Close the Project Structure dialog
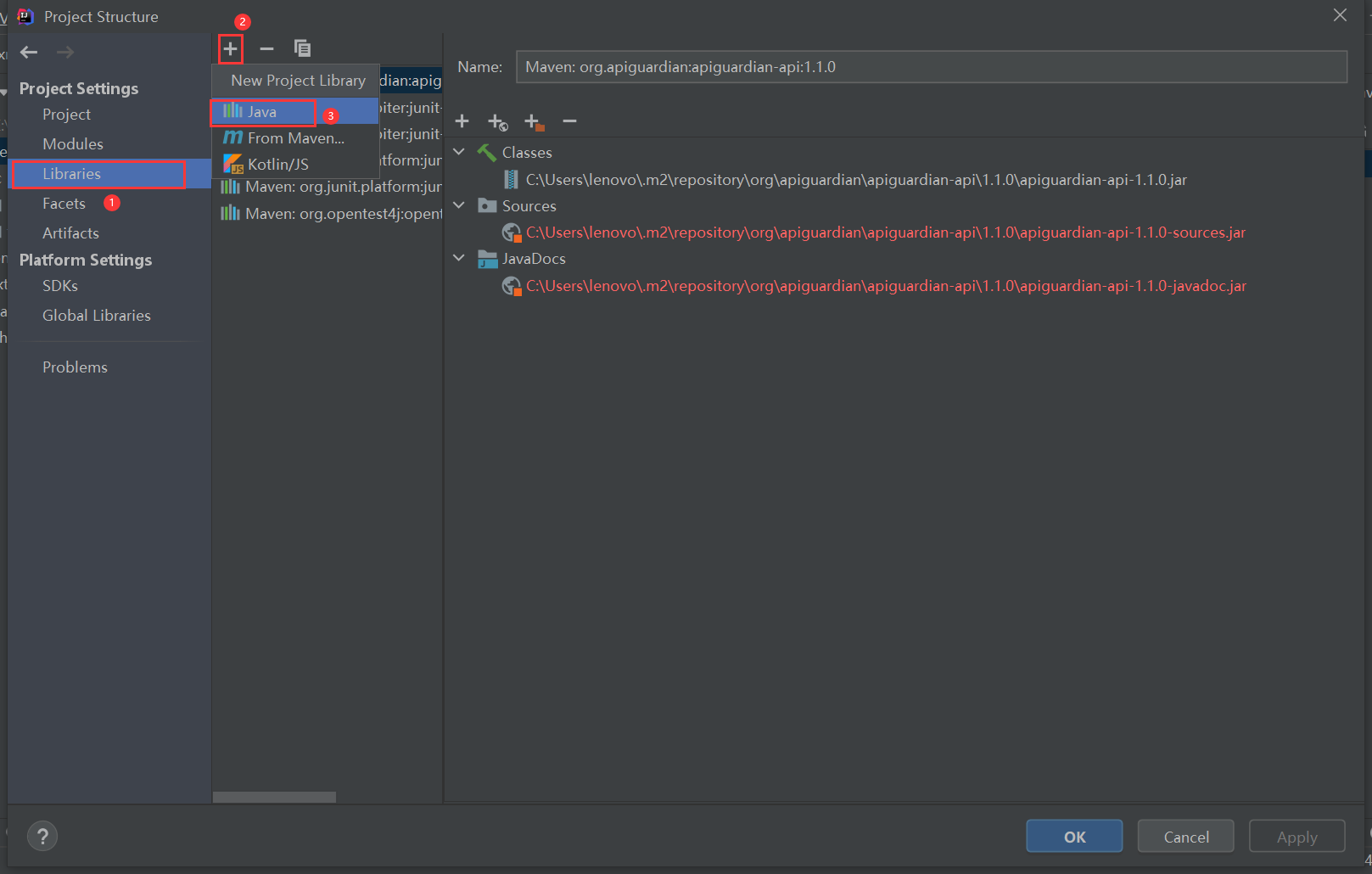 [1340, 15]
